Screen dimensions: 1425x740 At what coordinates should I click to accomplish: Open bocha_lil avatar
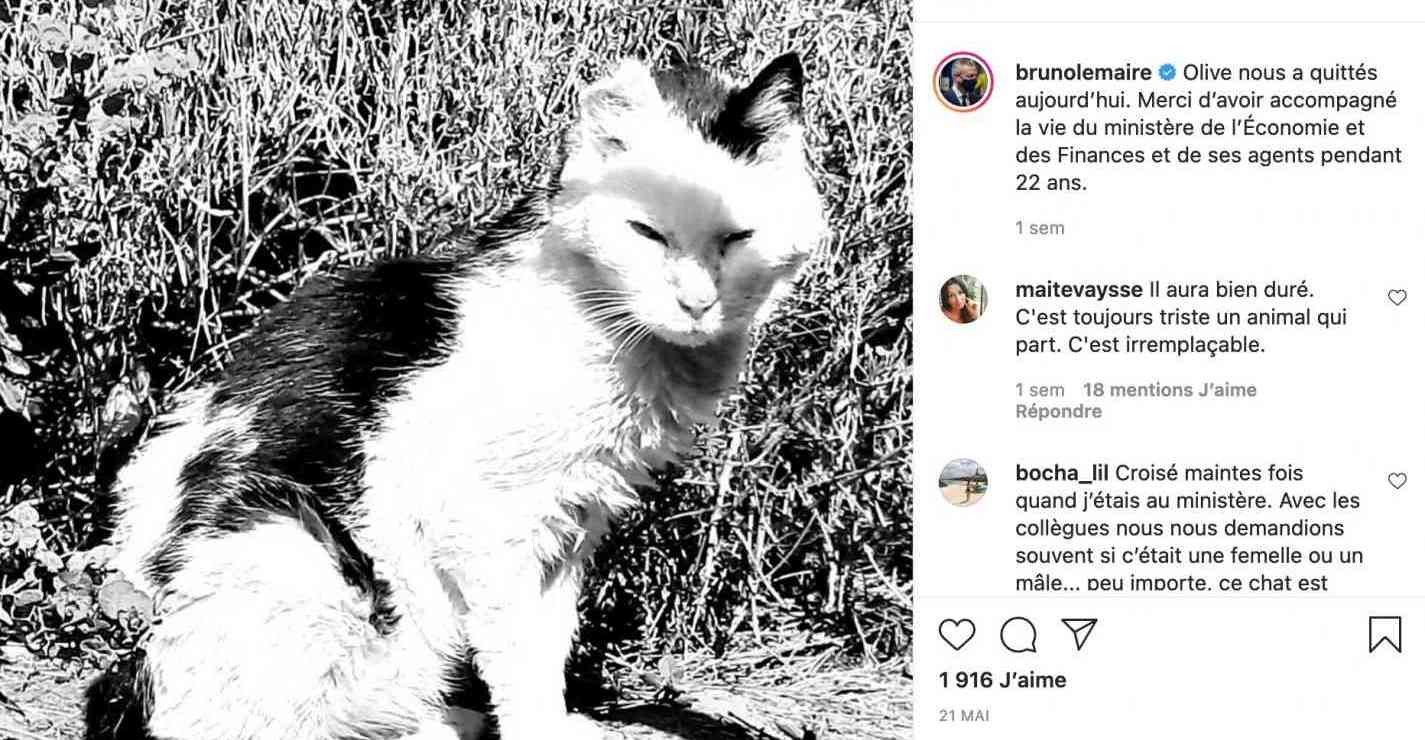click(x=963, y=483)
